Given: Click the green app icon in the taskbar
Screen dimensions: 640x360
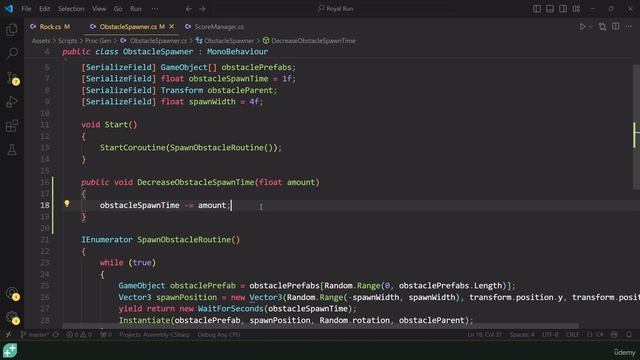Looking at the screenshot, I should click(10, 351).
